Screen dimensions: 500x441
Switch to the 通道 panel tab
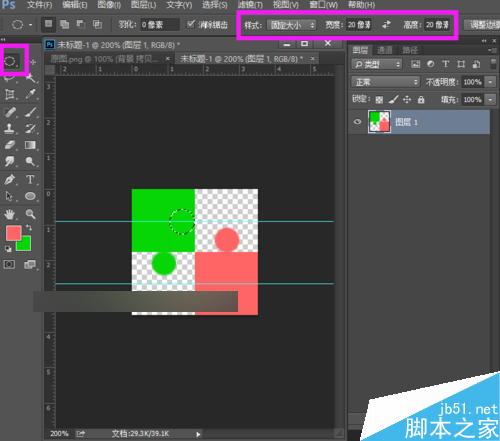point(385,50)
